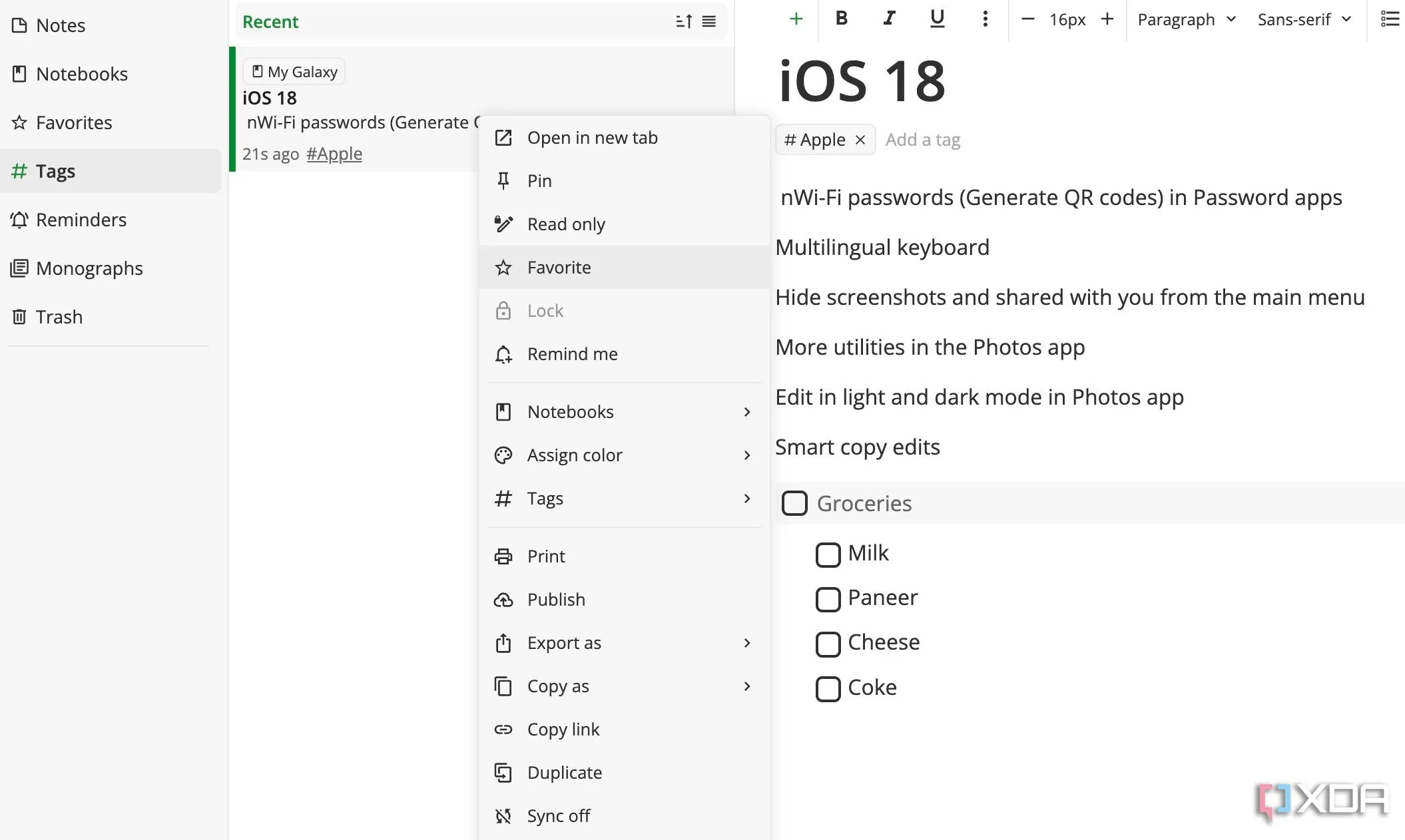Select the Tags sidebar item
Image resolution: width=1405 pixels, height=840 pixels.
(110, 171)
